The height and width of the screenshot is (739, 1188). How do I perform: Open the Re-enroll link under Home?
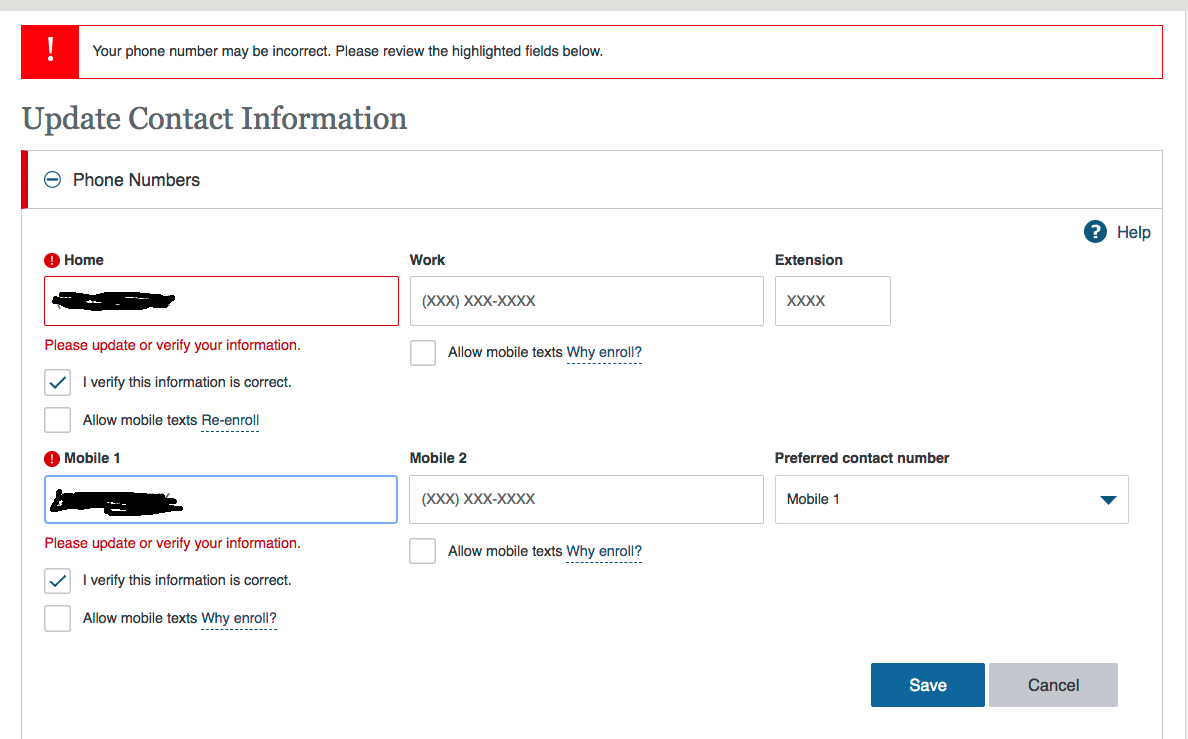230,421
